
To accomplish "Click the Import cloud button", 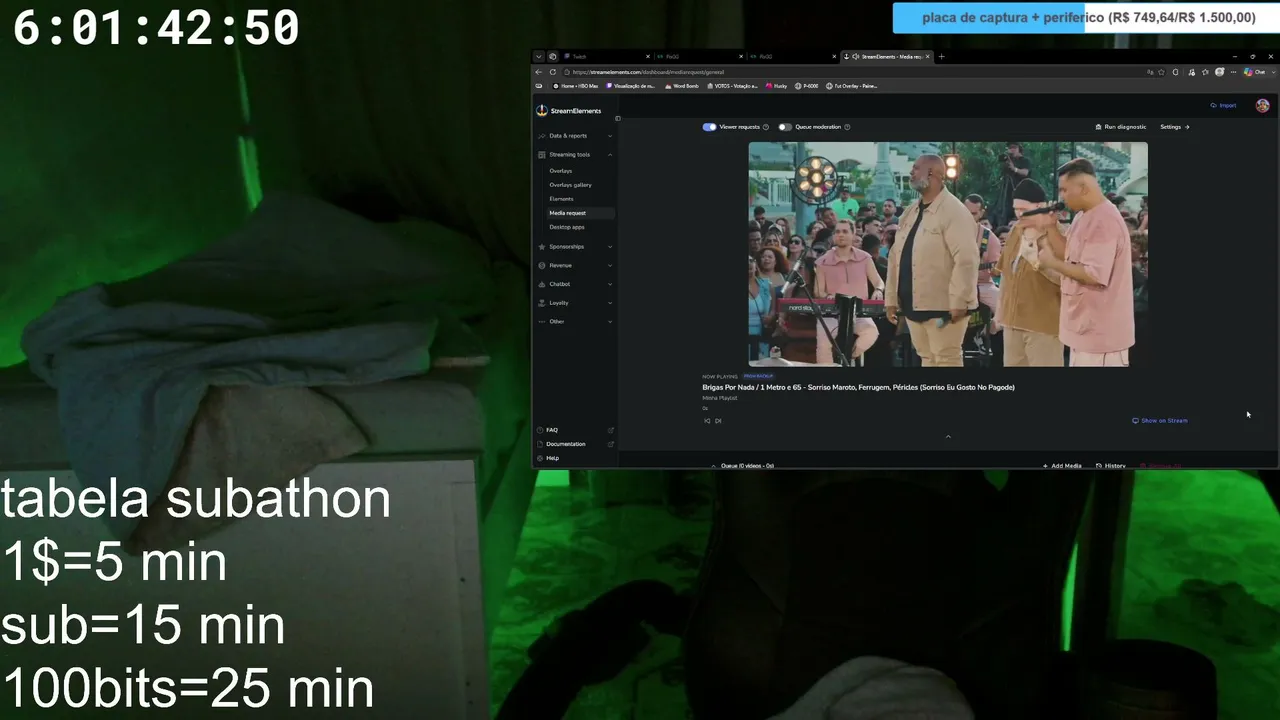I will [1223, 105].
